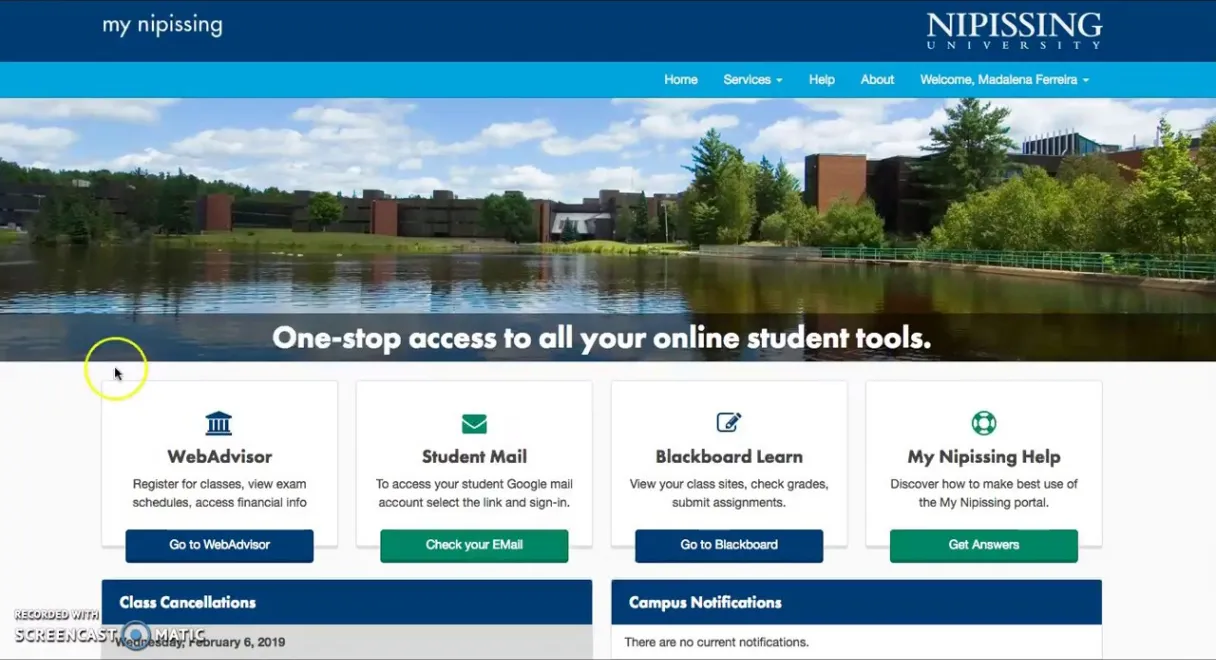Viewport: 1216px width, 660px height.
Task: Click the WebAdvisor card heading
Action: click(220, 457)
